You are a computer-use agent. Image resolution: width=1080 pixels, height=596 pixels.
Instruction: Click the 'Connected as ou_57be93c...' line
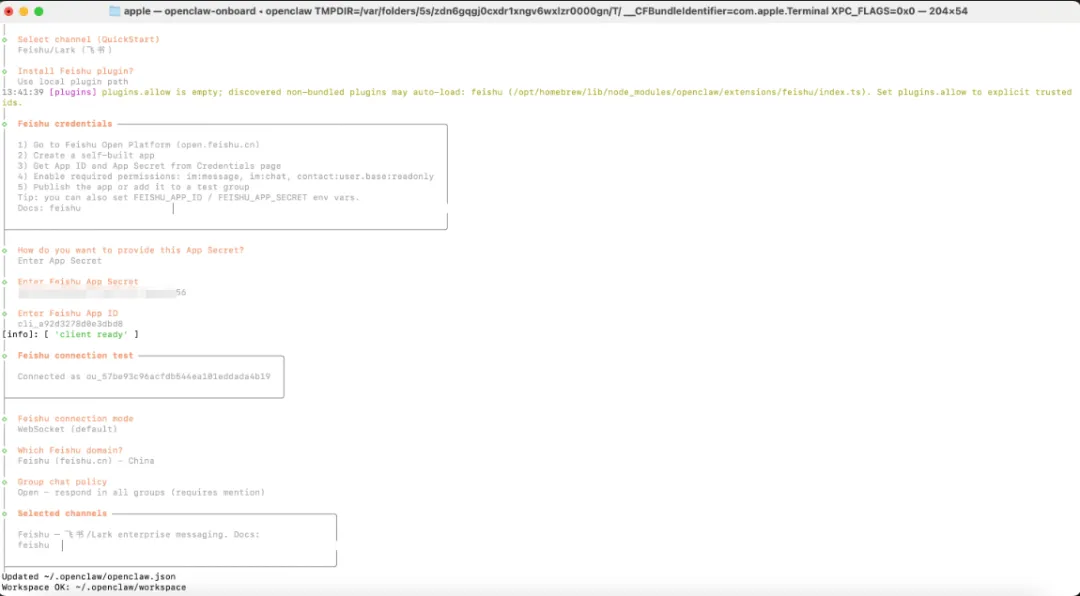144,376
